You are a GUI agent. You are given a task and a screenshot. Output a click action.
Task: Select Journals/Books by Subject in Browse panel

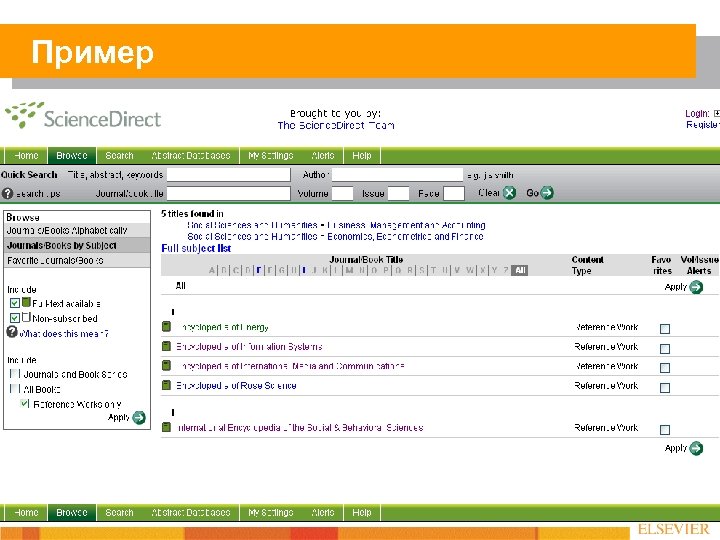click(77, 245)
